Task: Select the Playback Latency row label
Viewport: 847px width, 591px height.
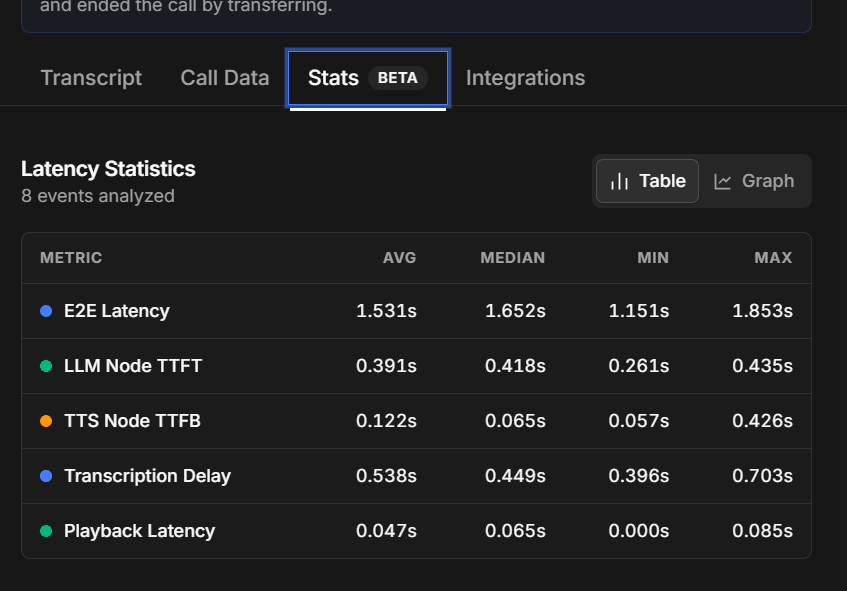Action: click(x=139, y=531)
